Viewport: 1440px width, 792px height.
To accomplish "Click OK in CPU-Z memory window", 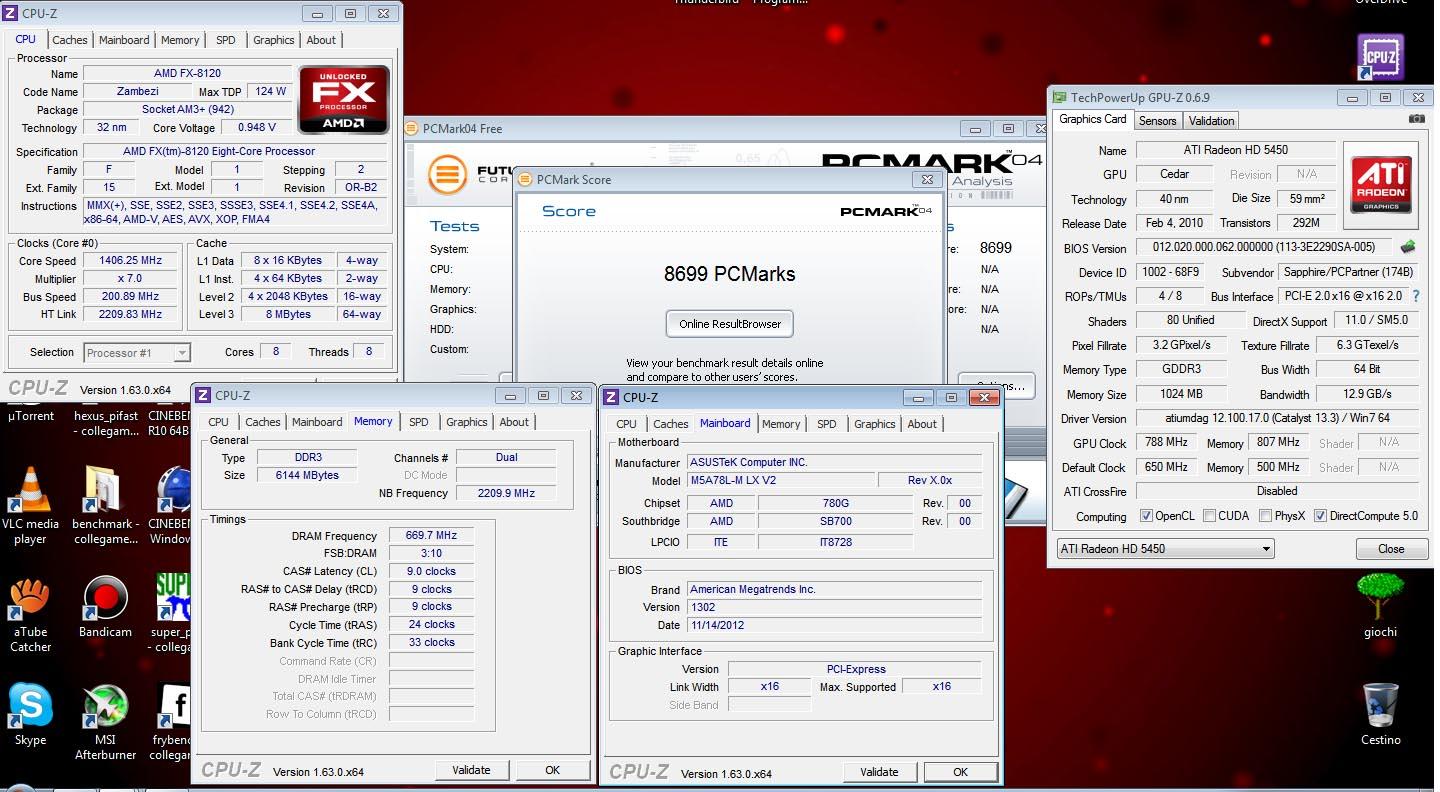I will 552,770.
